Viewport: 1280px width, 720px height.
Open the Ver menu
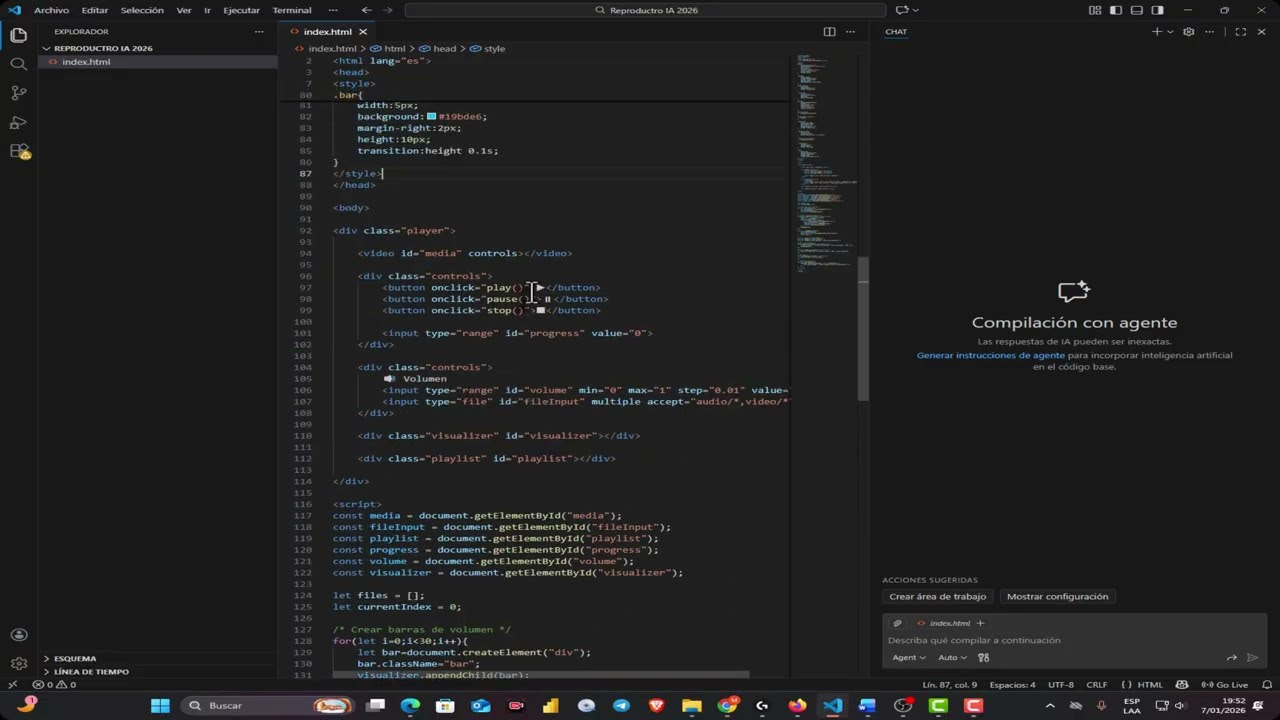pyautogui.click(x=184, y=10)
